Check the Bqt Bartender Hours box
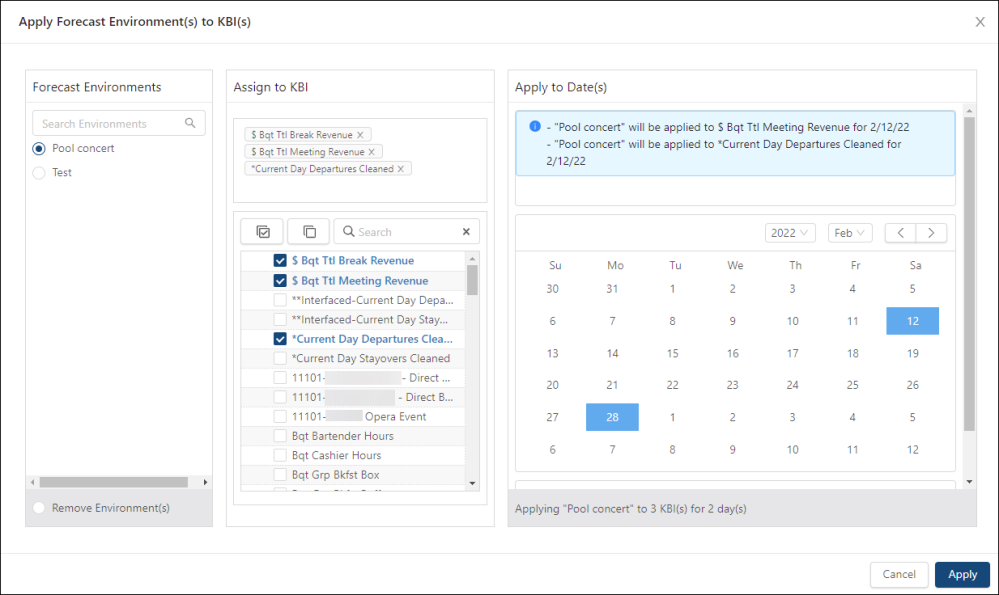The width and height of the screenshot is (999, 595). click(280, 436)
